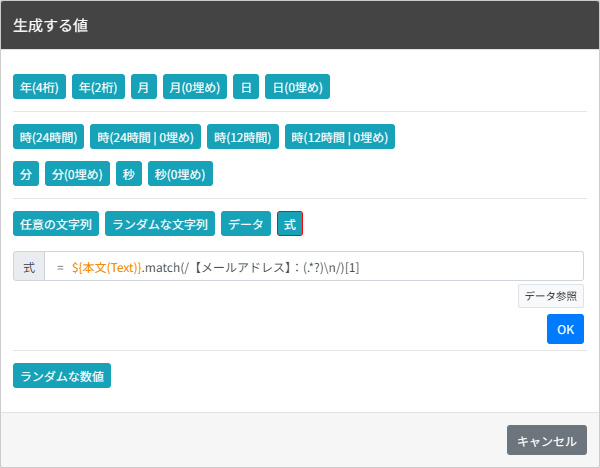This screenshot has height=468, width=600.
Task: Open the データ参照 data reference
Action: (551, 296)
